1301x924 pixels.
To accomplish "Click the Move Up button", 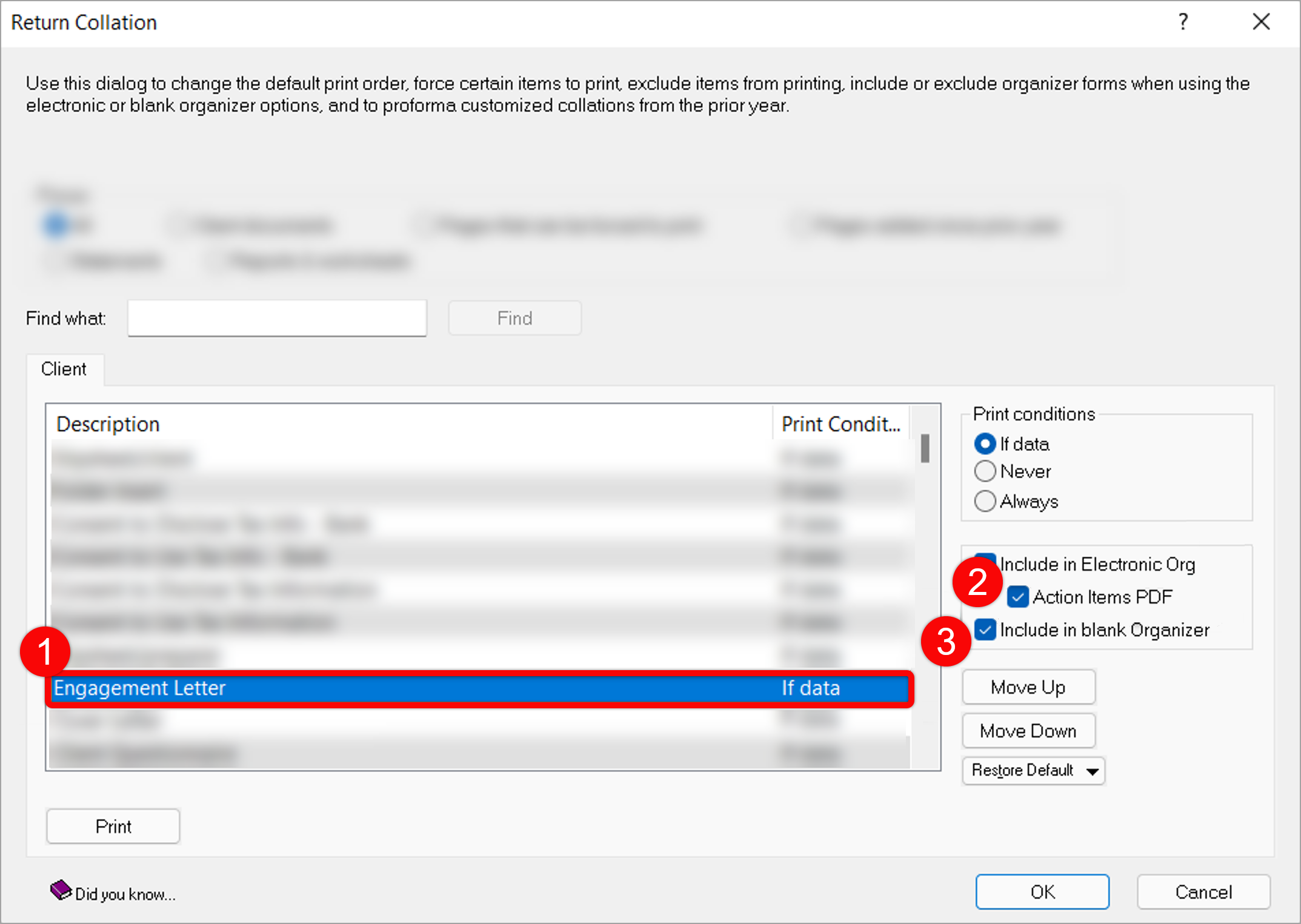I will point(1028,687).
